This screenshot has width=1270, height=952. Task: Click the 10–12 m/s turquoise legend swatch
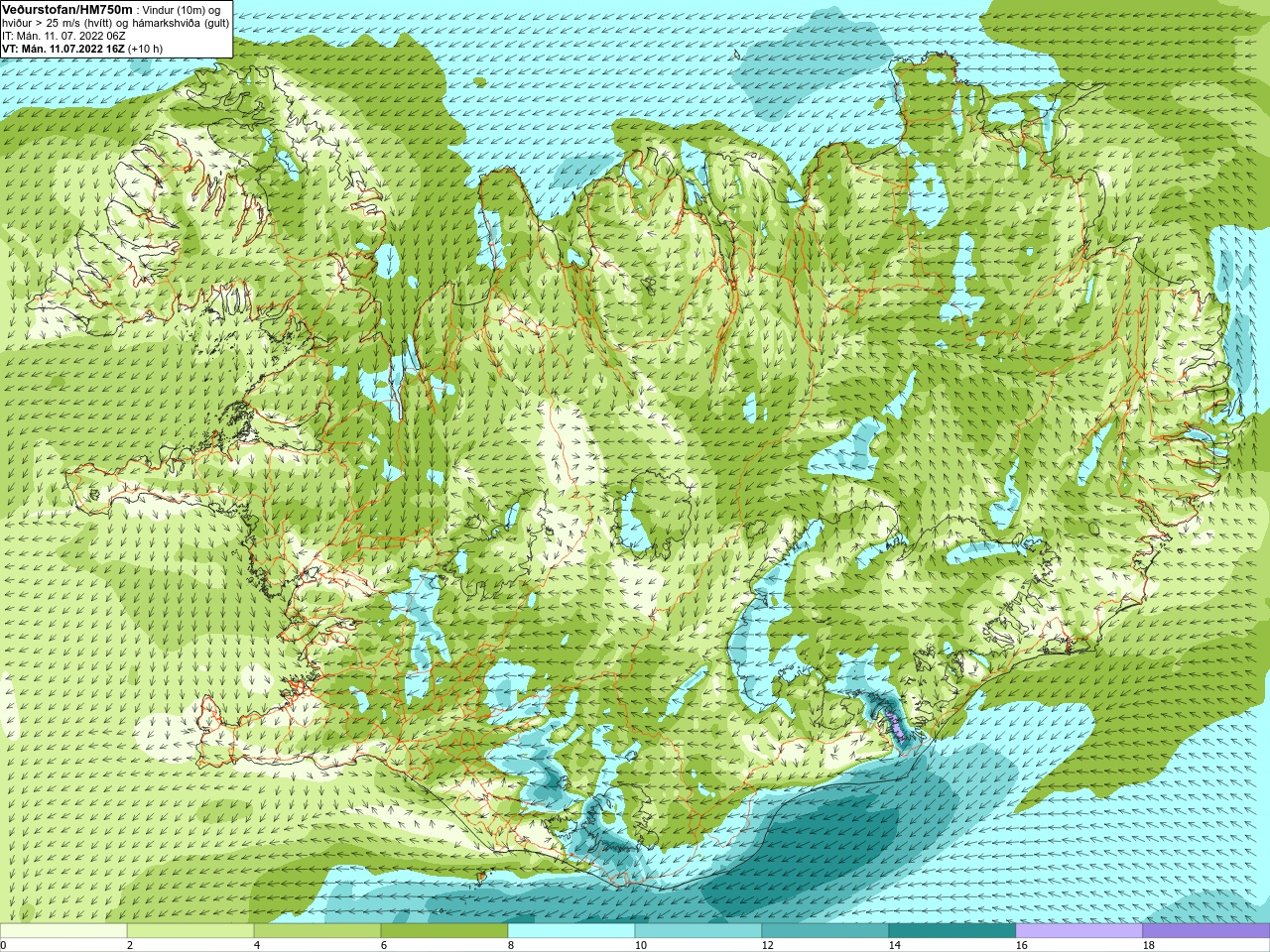[x=698, y=931]
